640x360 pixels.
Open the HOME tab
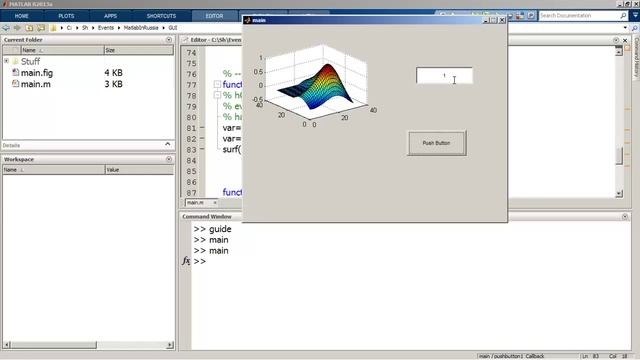pyautogui.click(x=22, y=16)
